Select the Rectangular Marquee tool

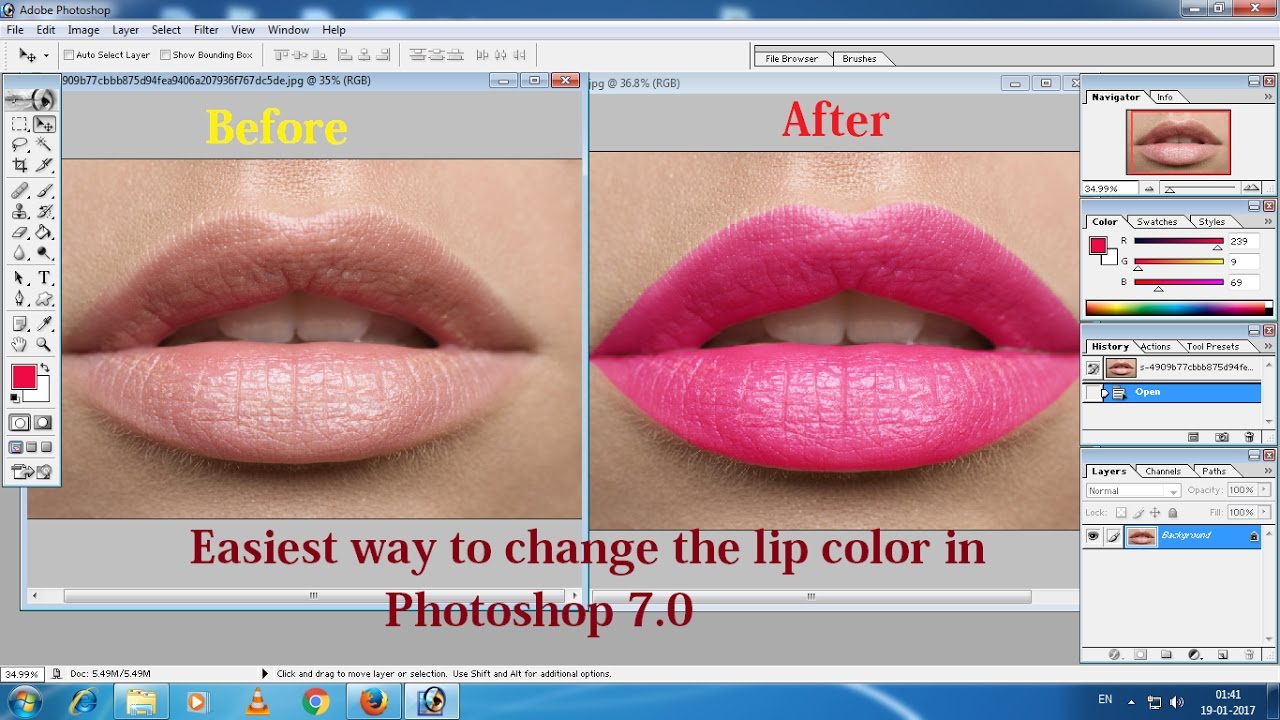[19, 124]
